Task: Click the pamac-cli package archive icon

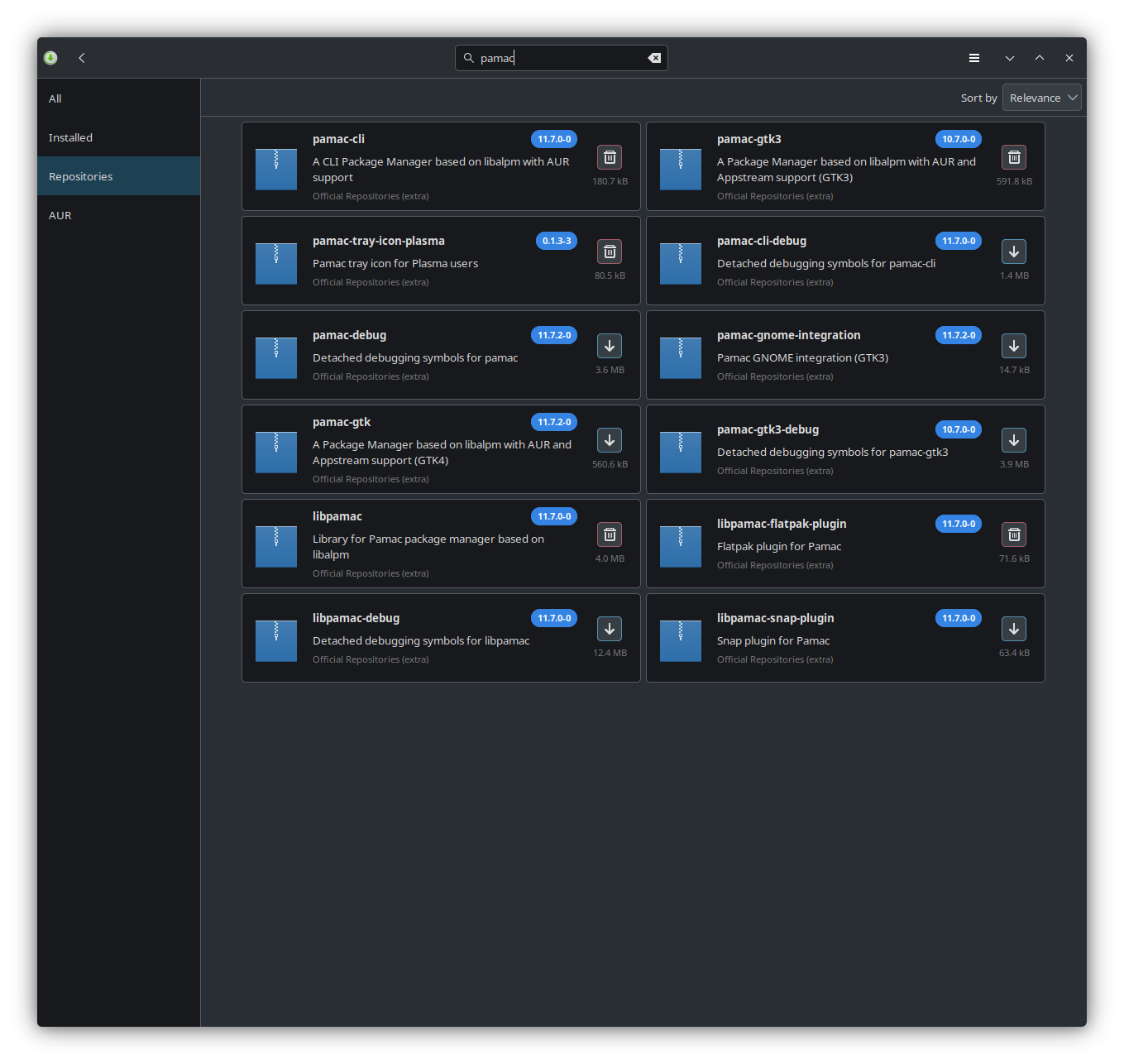Action: 276,170
